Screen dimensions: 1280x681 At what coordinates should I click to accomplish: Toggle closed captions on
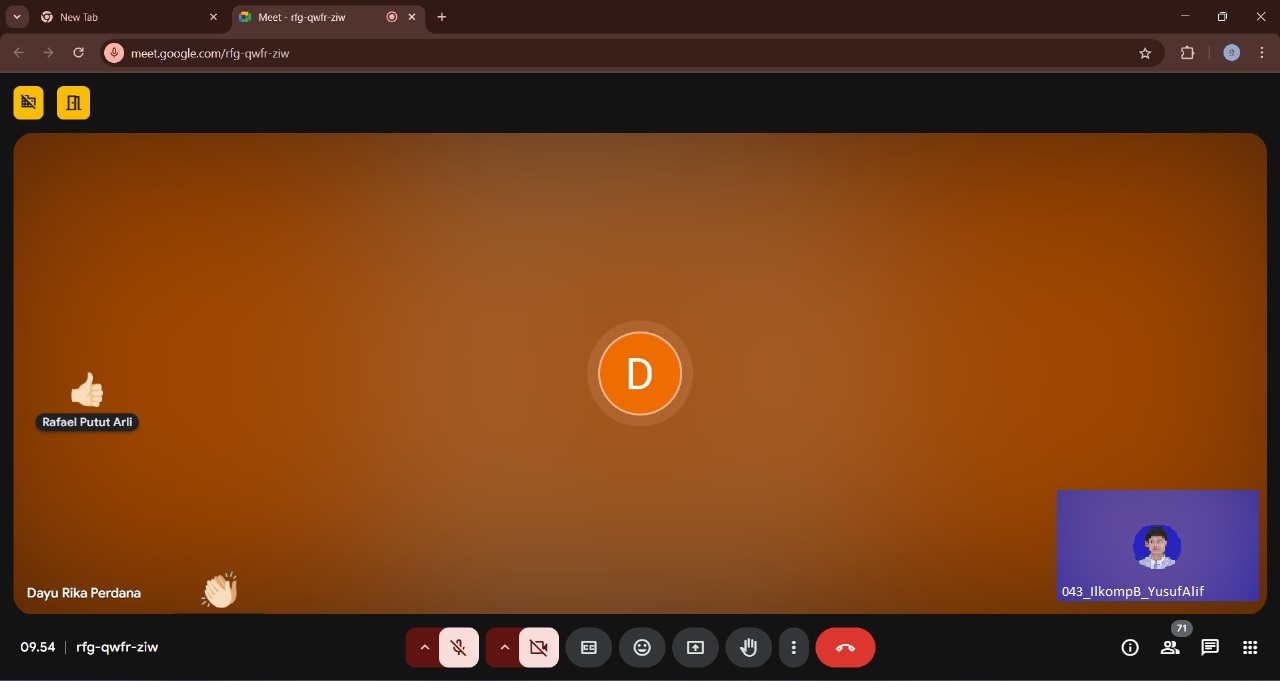point(589,648)
